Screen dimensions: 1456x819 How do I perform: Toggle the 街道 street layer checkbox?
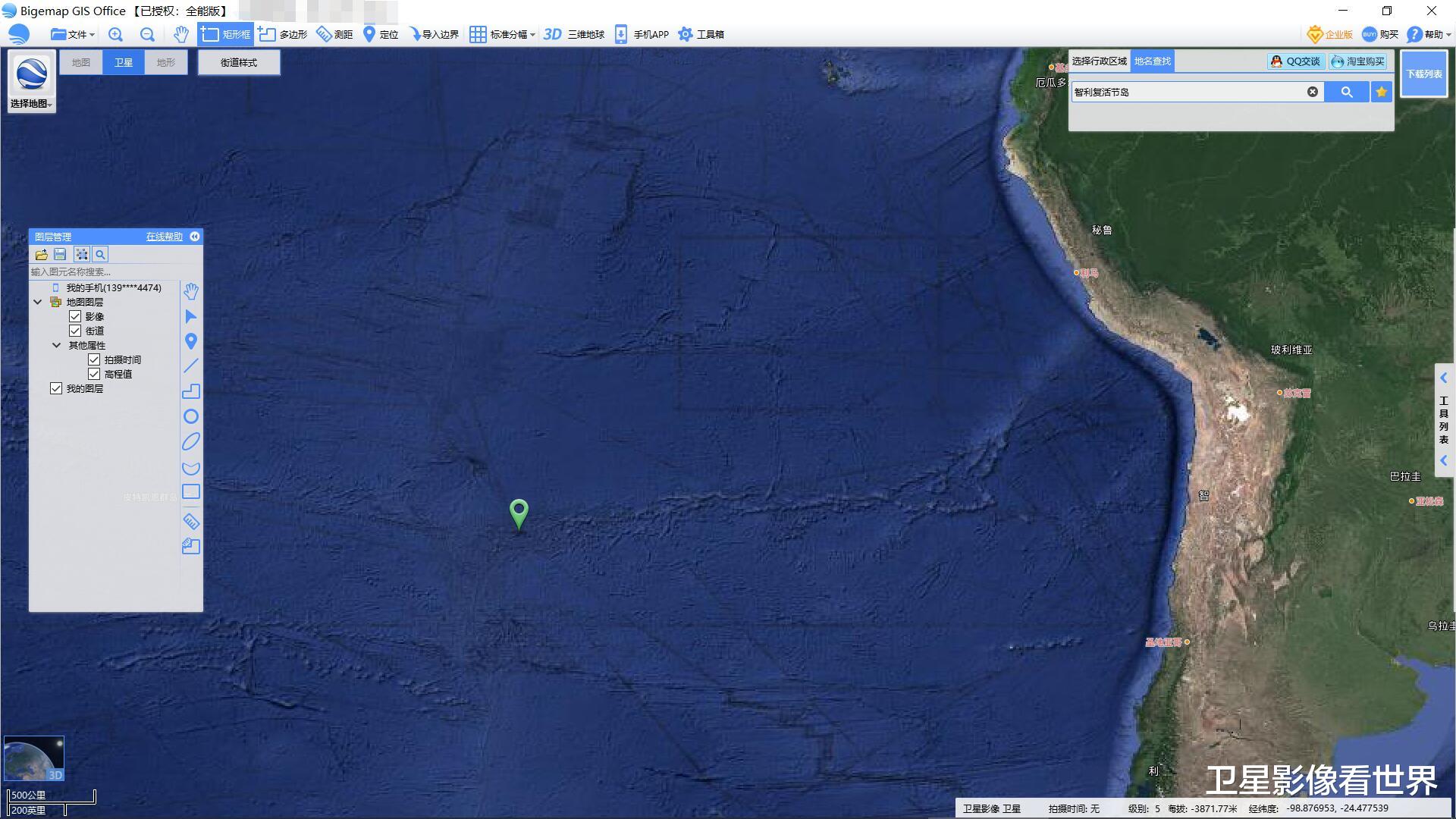pyautogui.click(x=75, y=331)
